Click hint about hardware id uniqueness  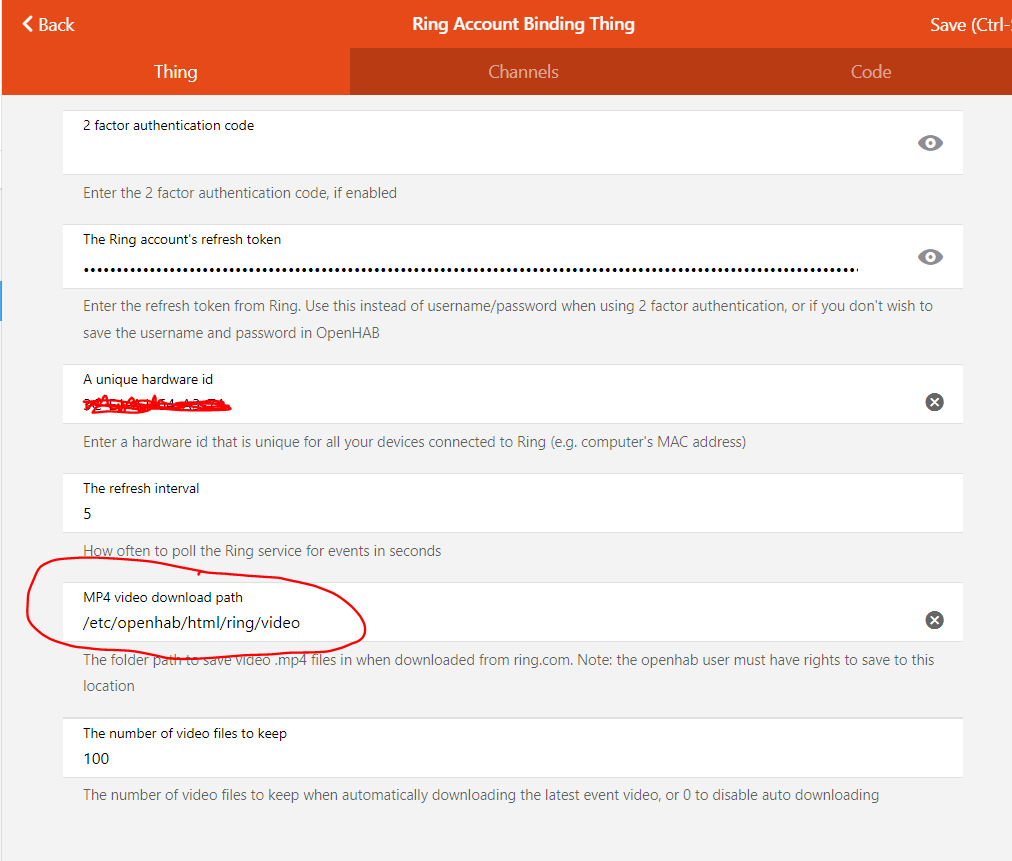click(x=414, y=442)
